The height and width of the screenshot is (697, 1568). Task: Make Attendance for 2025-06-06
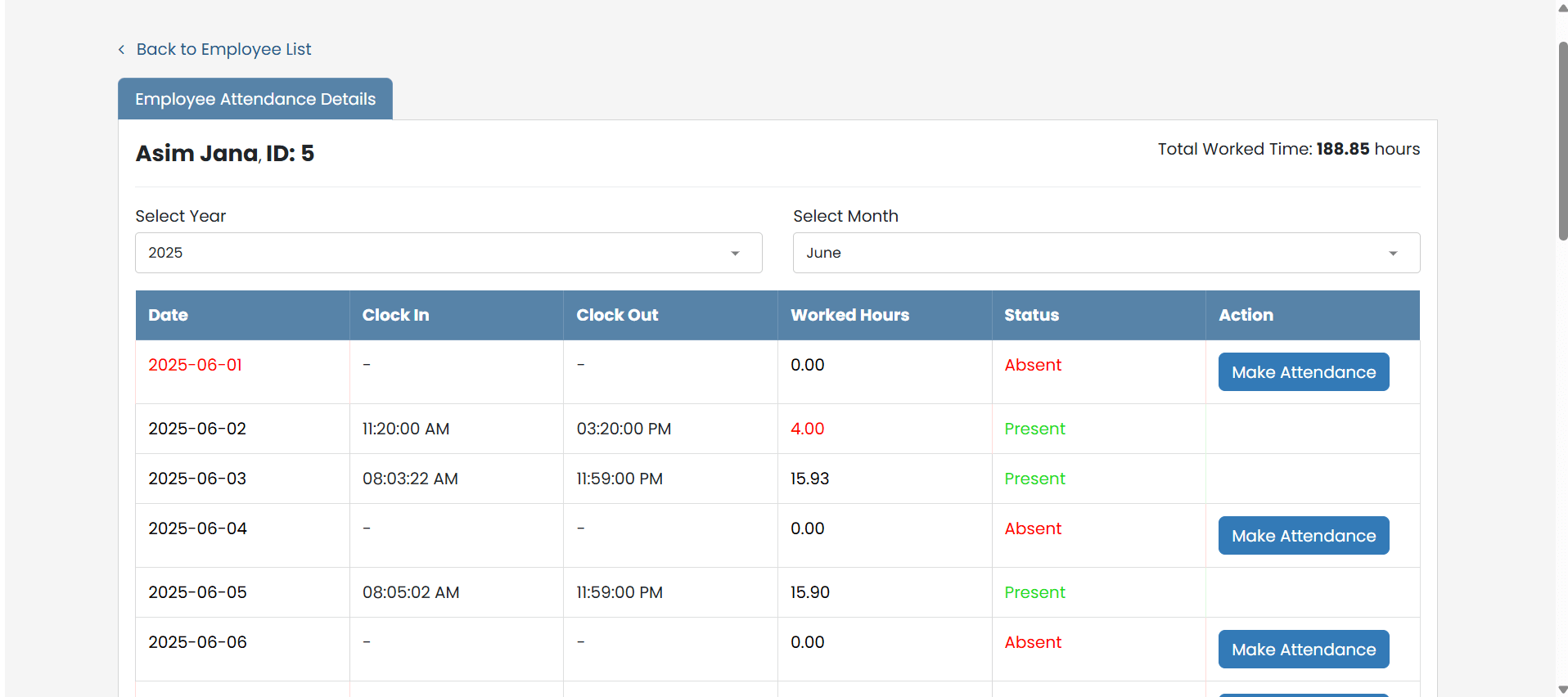(x=1304, y=650)
